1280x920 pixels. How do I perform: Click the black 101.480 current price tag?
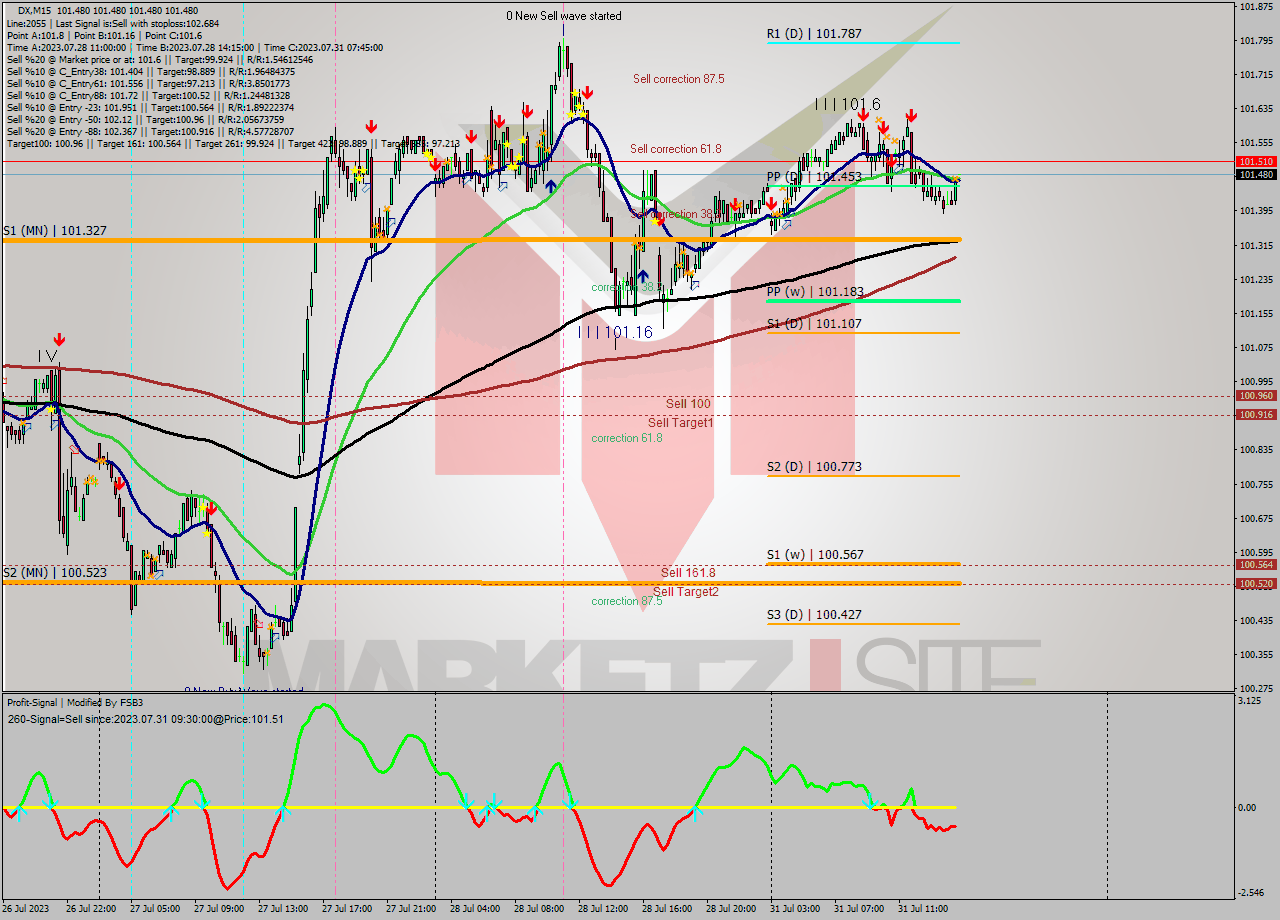click(x=1256, y=175)
